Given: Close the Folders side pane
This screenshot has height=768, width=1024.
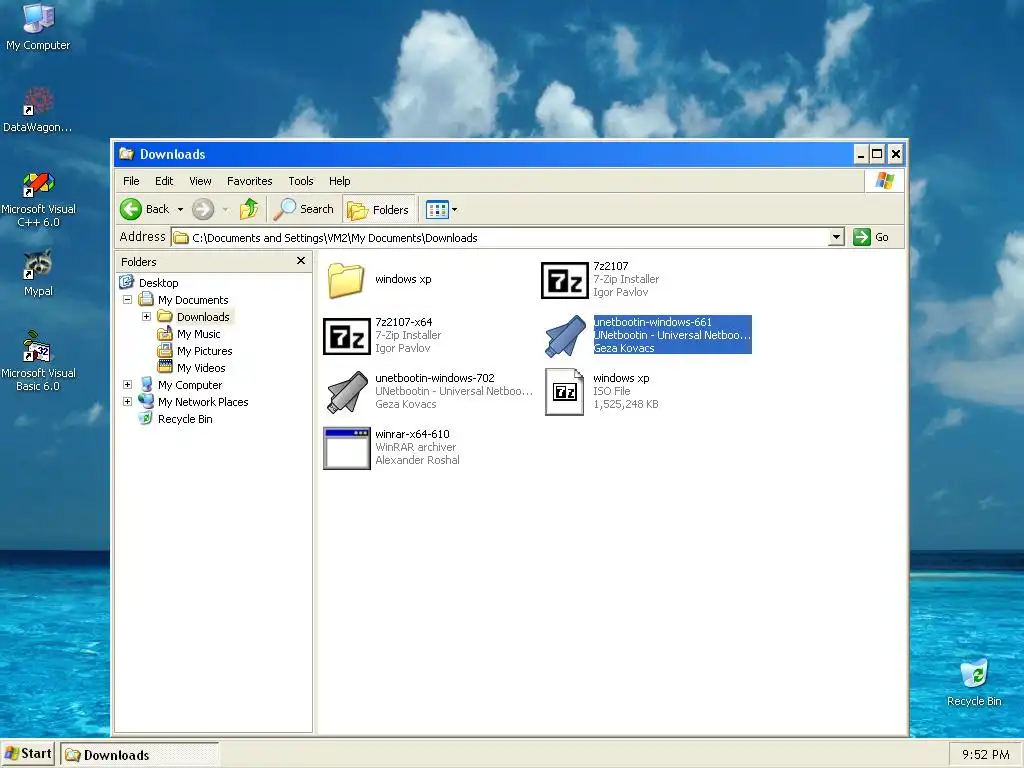Looking at the screenshot, I should point(301,261).
